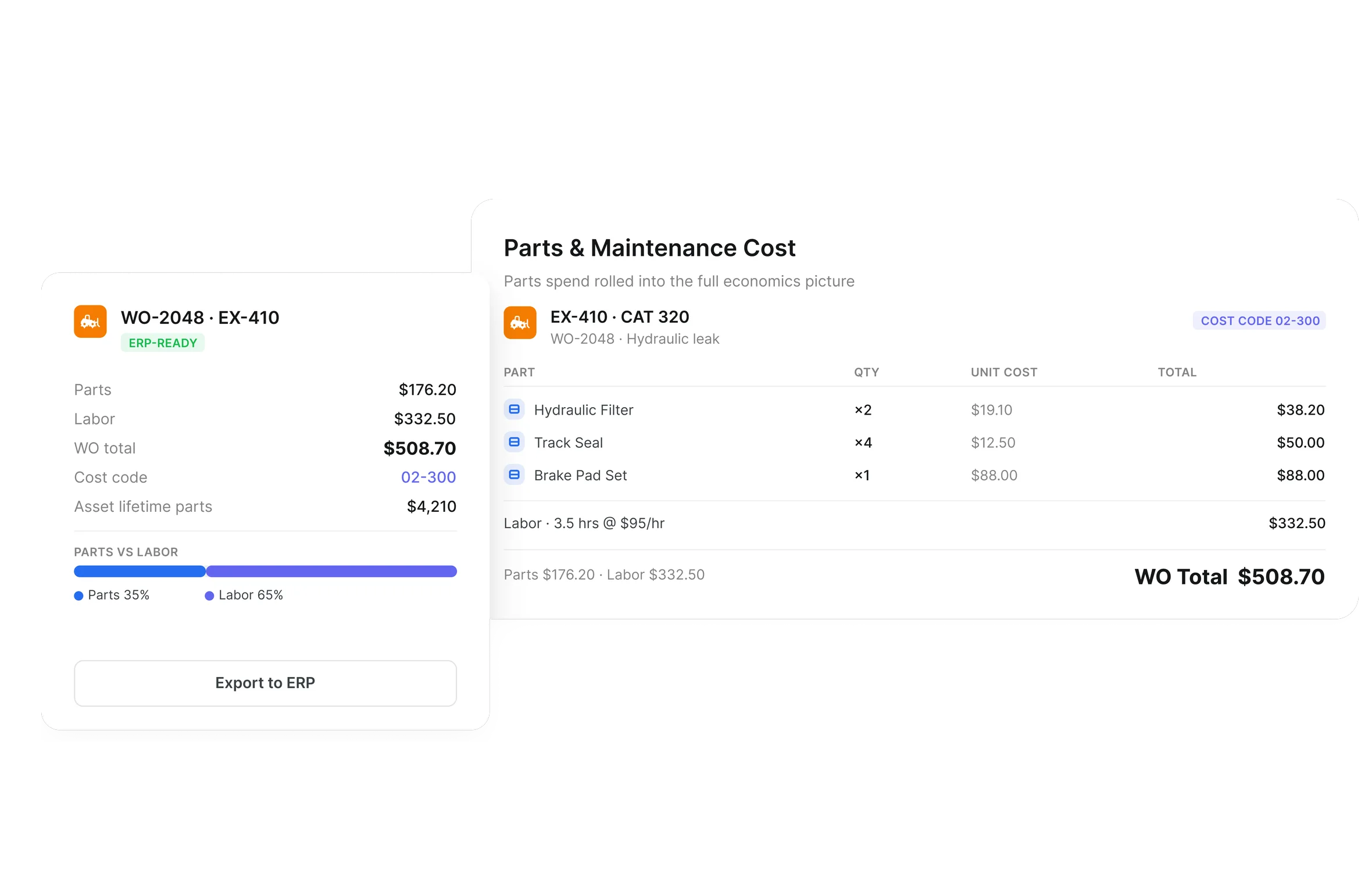
Task: Click the $38.20 total for Hydraulic Filter
Action: pos(1300,410)
